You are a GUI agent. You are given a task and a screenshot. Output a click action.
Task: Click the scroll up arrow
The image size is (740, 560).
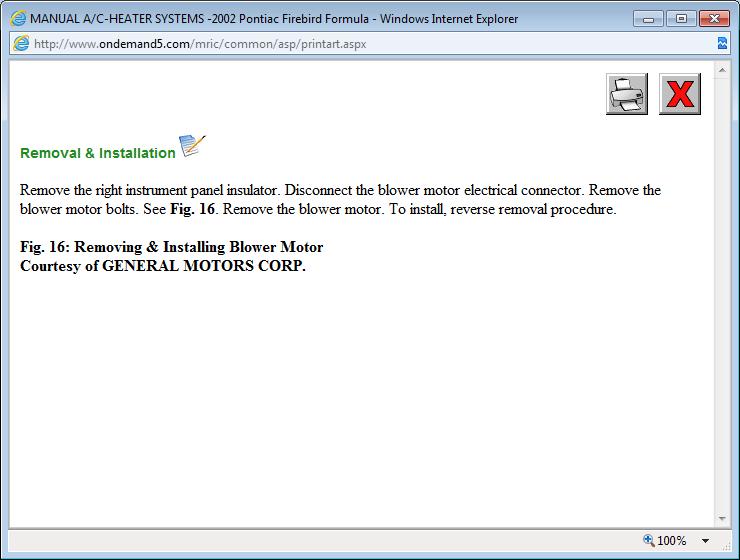point(722,70)
